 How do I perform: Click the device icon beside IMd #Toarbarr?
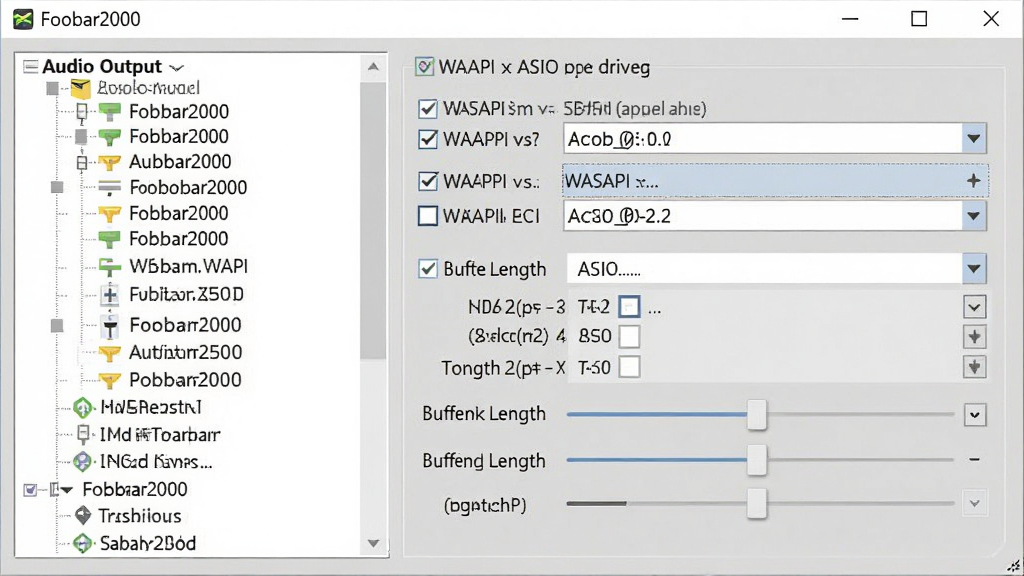[x=83, y=434]
